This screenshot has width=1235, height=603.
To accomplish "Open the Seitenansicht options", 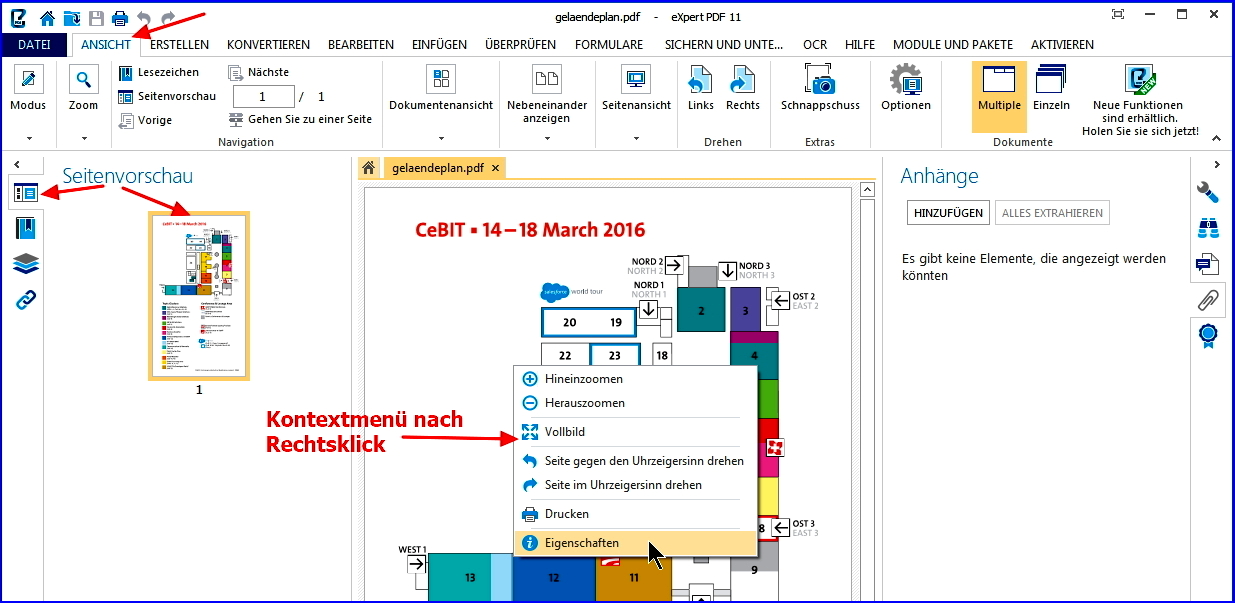I will click(x=636, y=88).
